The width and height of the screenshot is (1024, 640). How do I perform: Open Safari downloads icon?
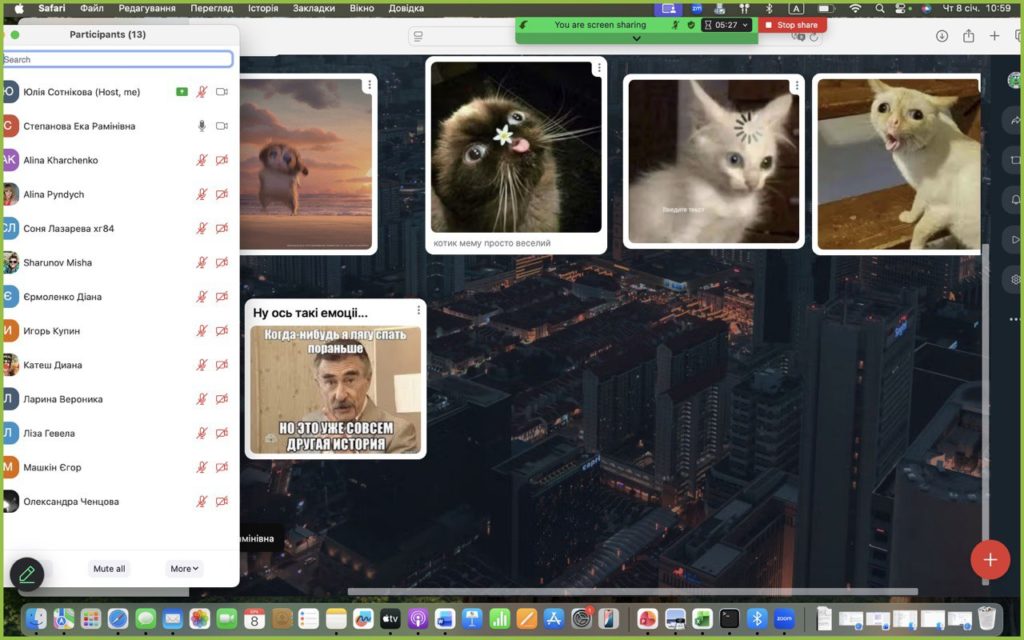point(942,36)
